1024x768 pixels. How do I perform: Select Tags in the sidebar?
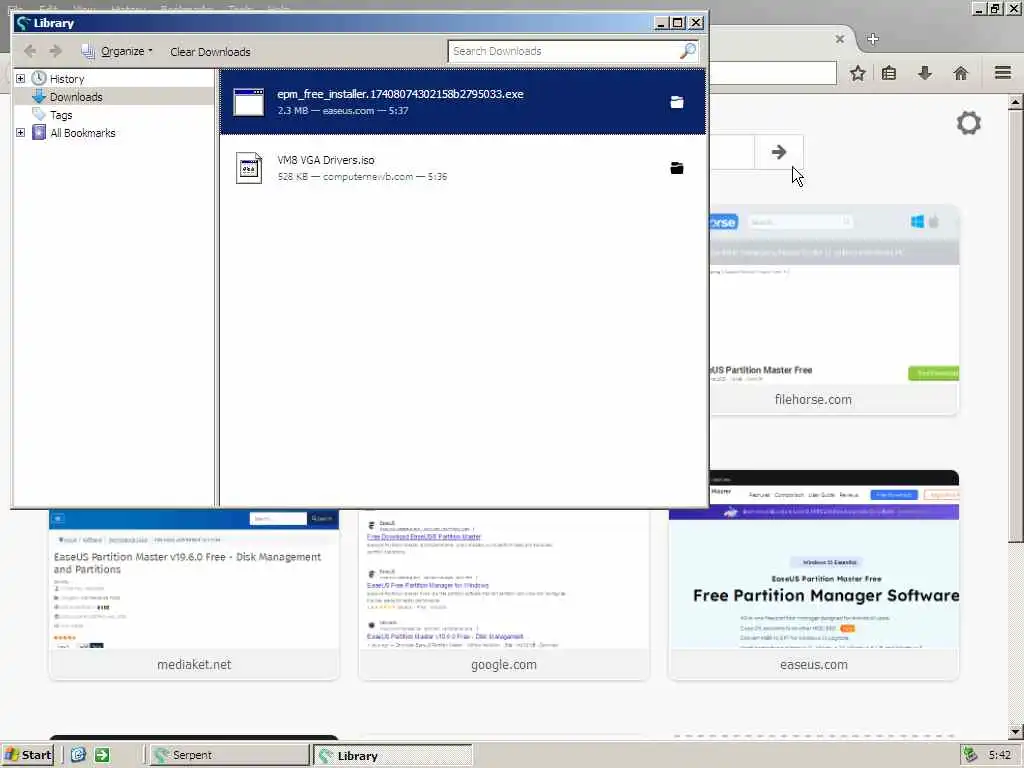click(x=61, y=115)
